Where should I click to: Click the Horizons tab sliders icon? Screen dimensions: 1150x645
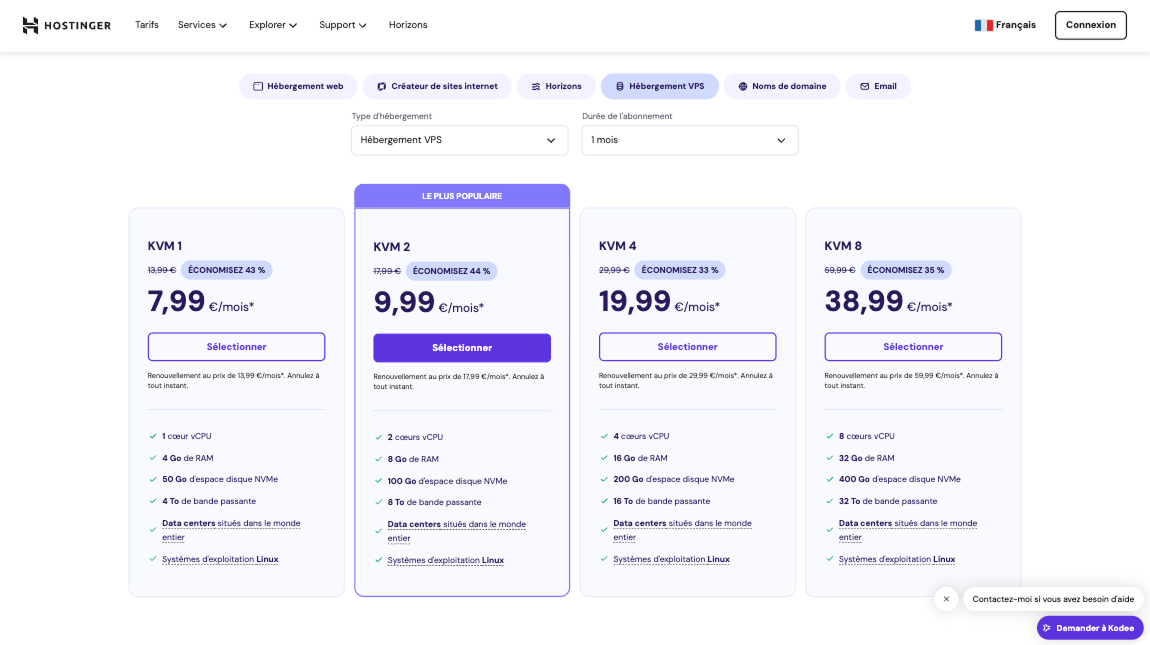[536, 87]
